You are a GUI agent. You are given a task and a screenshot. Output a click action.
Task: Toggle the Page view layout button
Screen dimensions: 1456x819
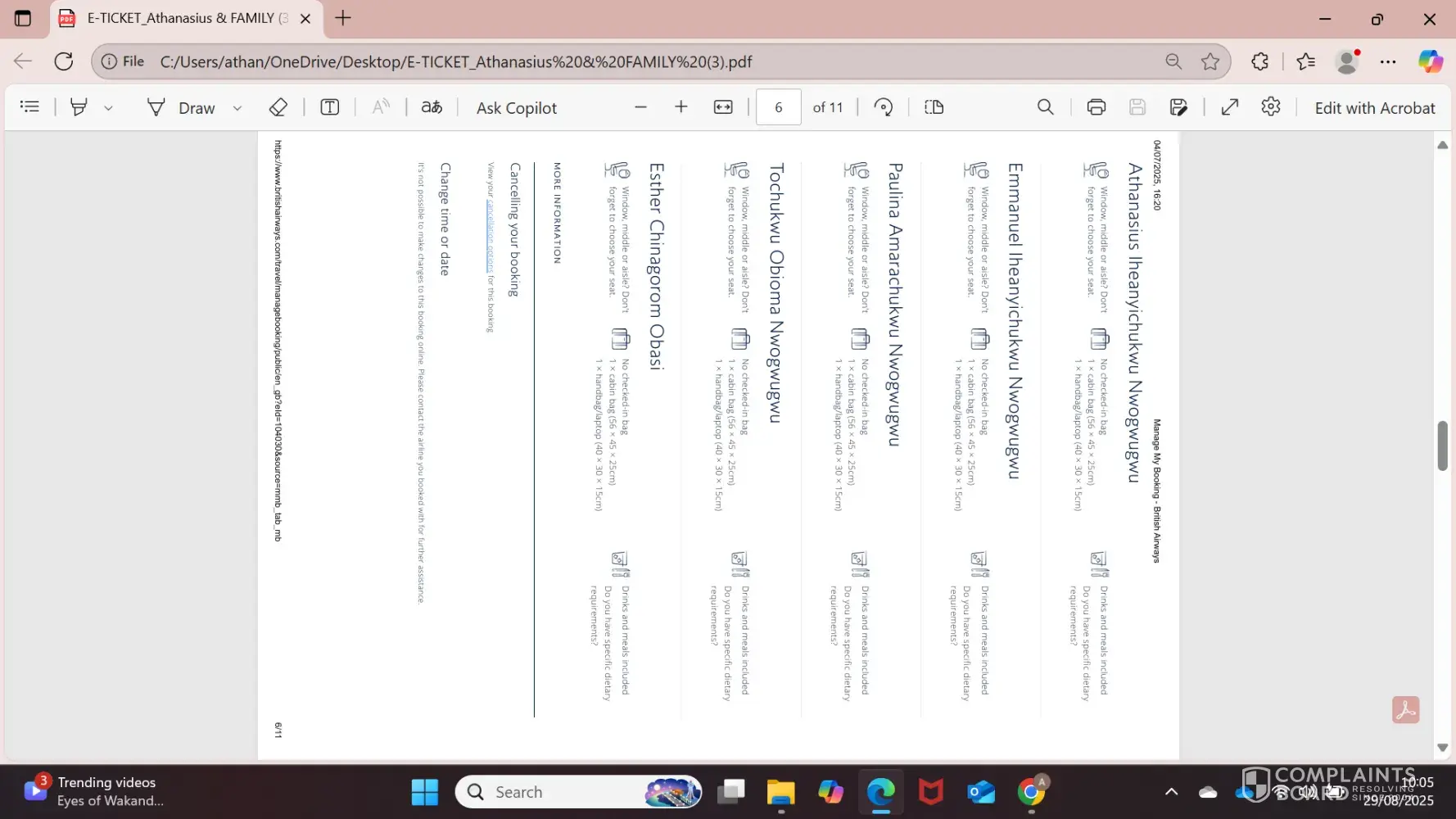click(934, 107)
